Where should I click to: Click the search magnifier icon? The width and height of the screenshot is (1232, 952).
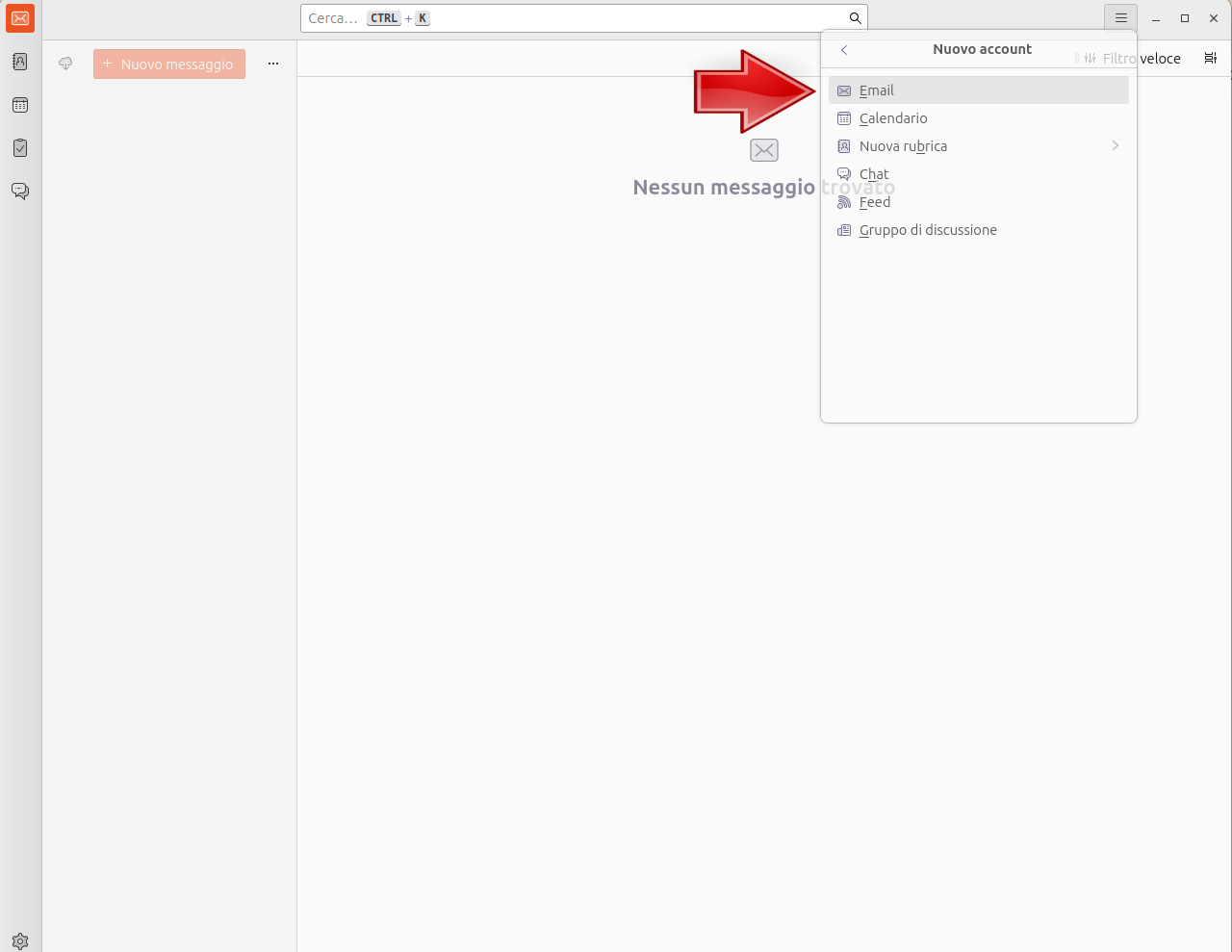pyautogui.click(x=855, y=18)
